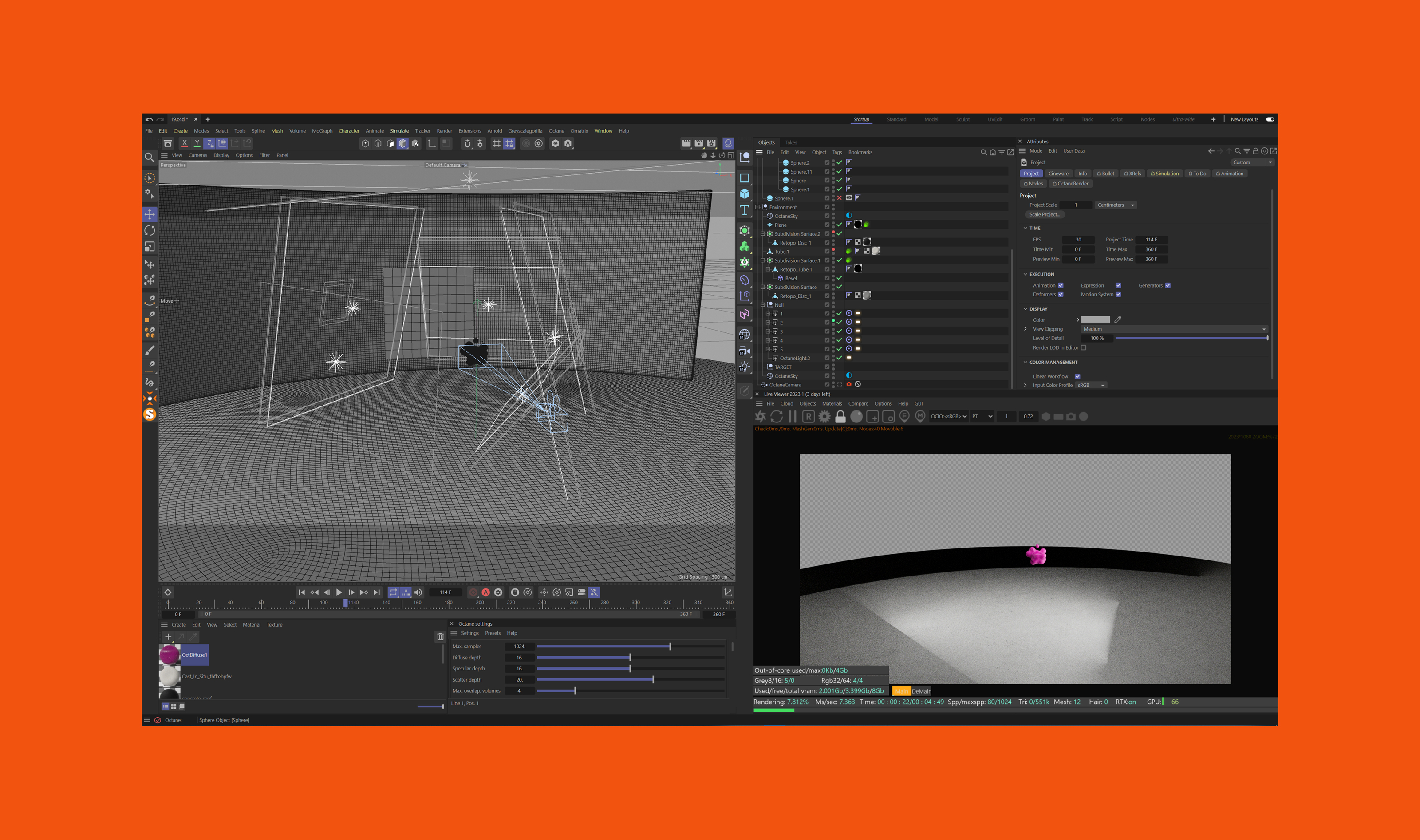Open the PT kernel dropdown in Live Viewer
1420x840 pixels.
(982, 417)
